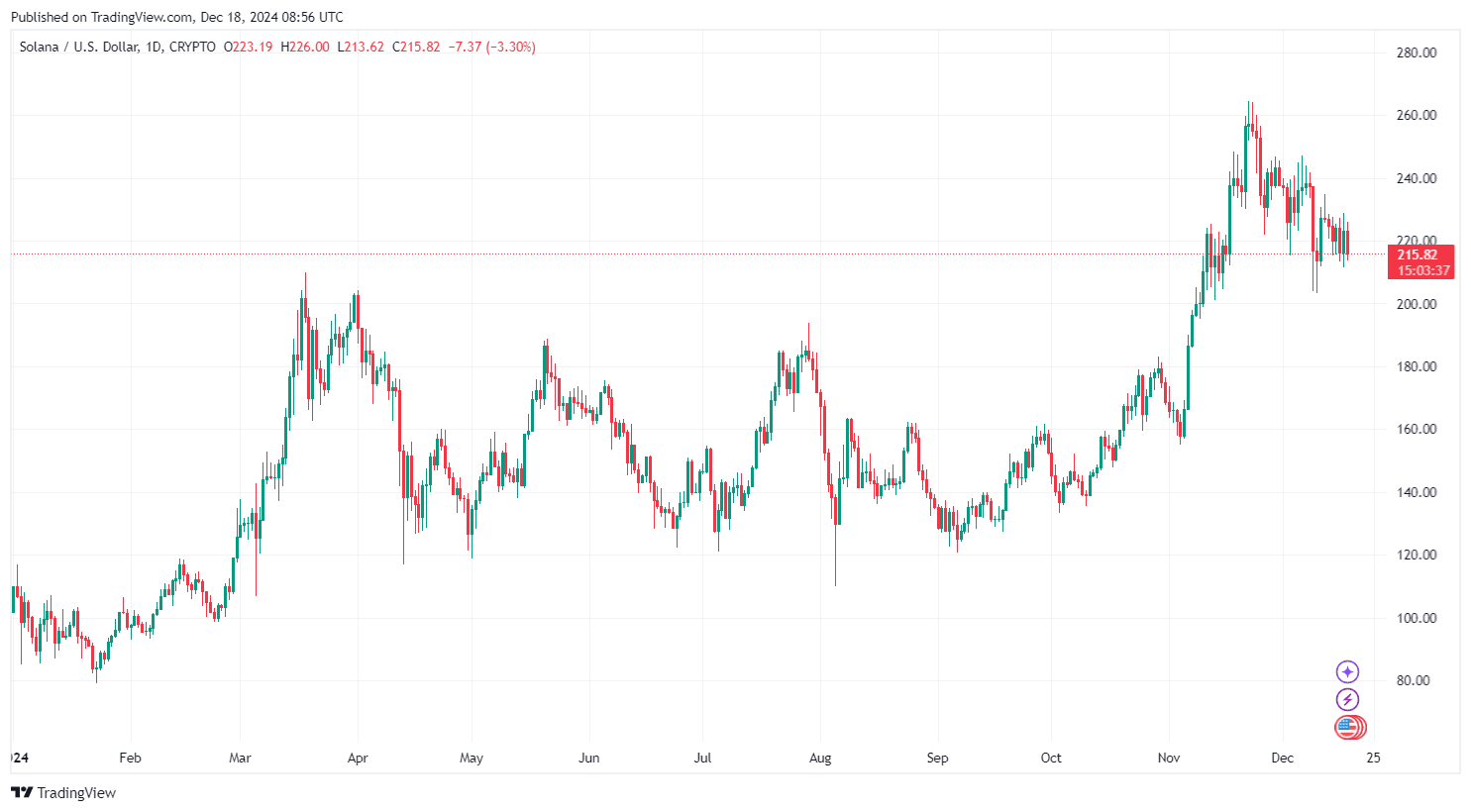
Task: Click the 140.00 price axis label
Action: tap(1417, 492)
